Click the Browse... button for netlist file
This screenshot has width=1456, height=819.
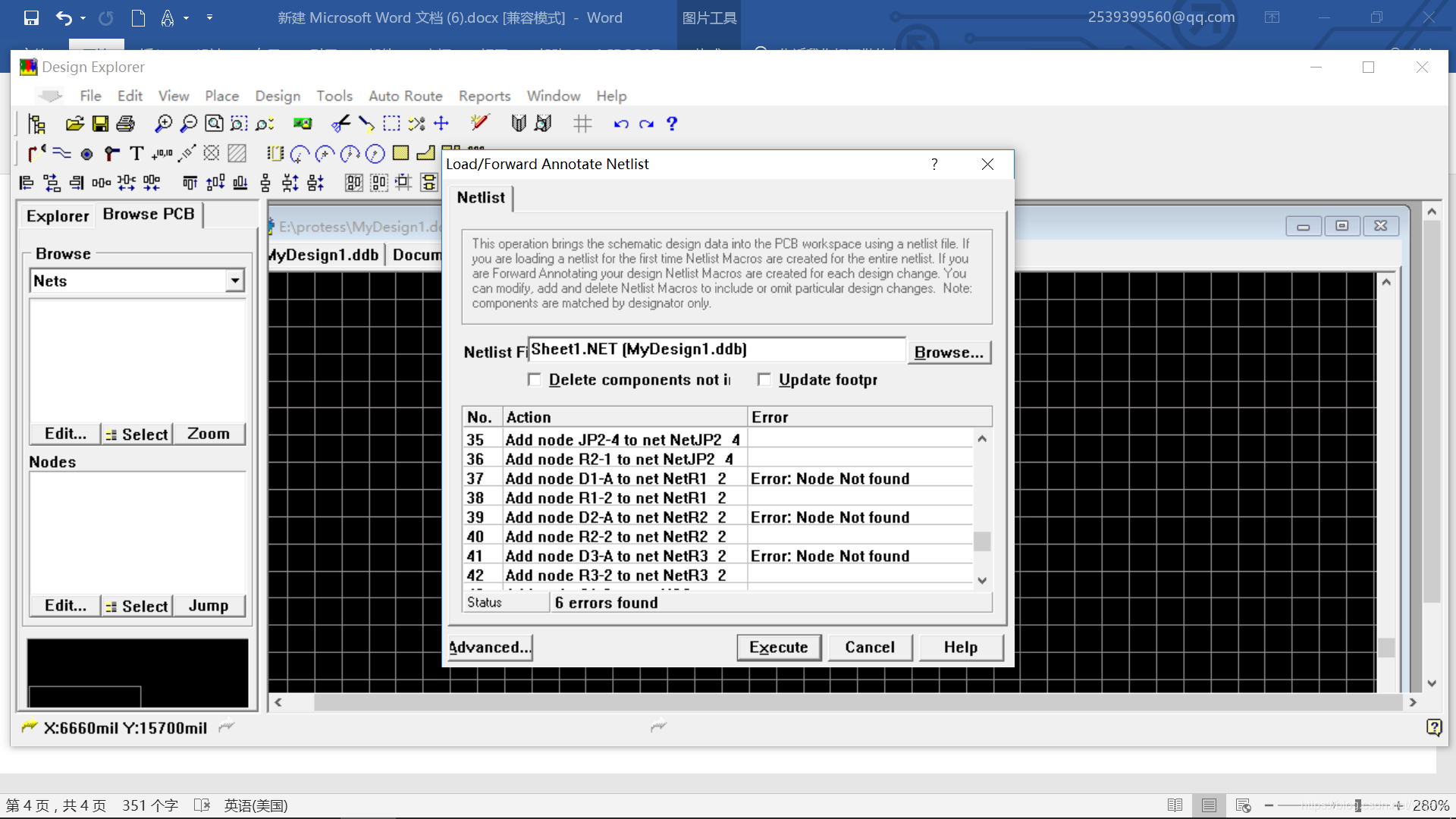(948, 352)
